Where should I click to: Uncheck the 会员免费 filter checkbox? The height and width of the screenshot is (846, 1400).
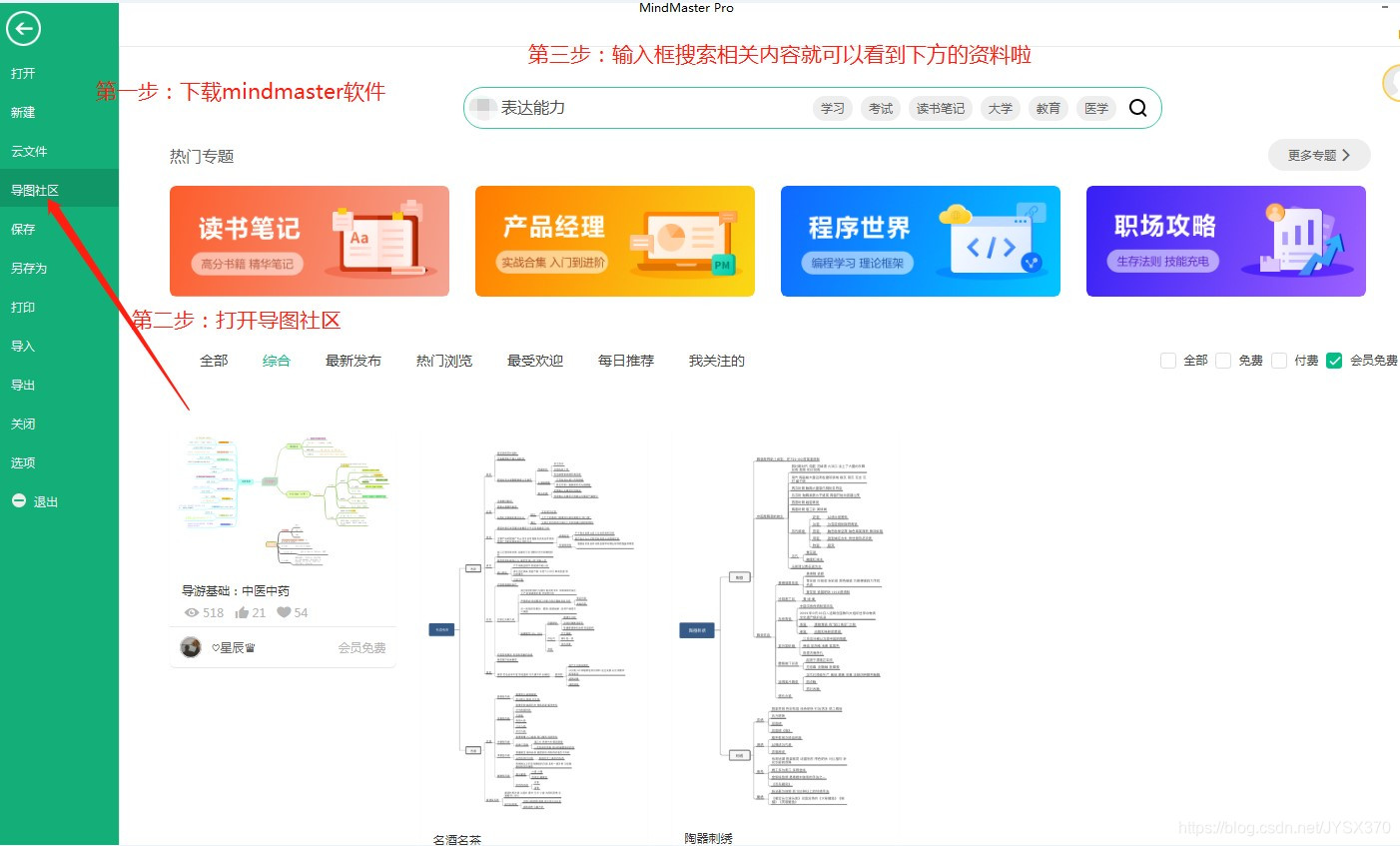[1334, 361]
